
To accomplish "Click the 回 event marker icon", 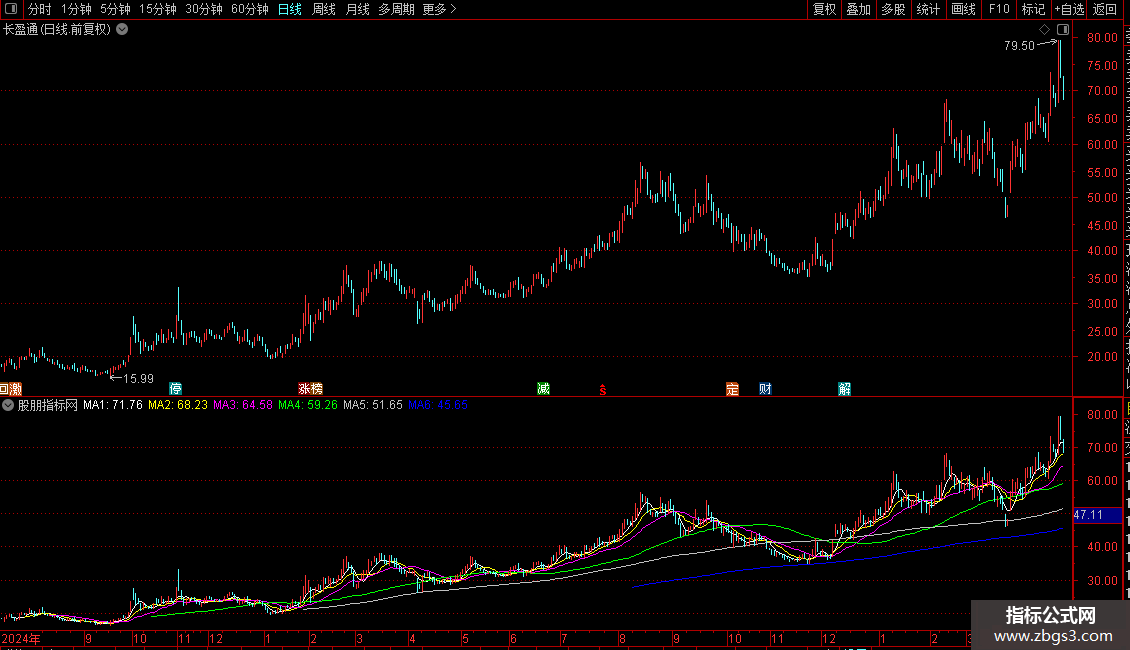I will click(x=4, y=389).
